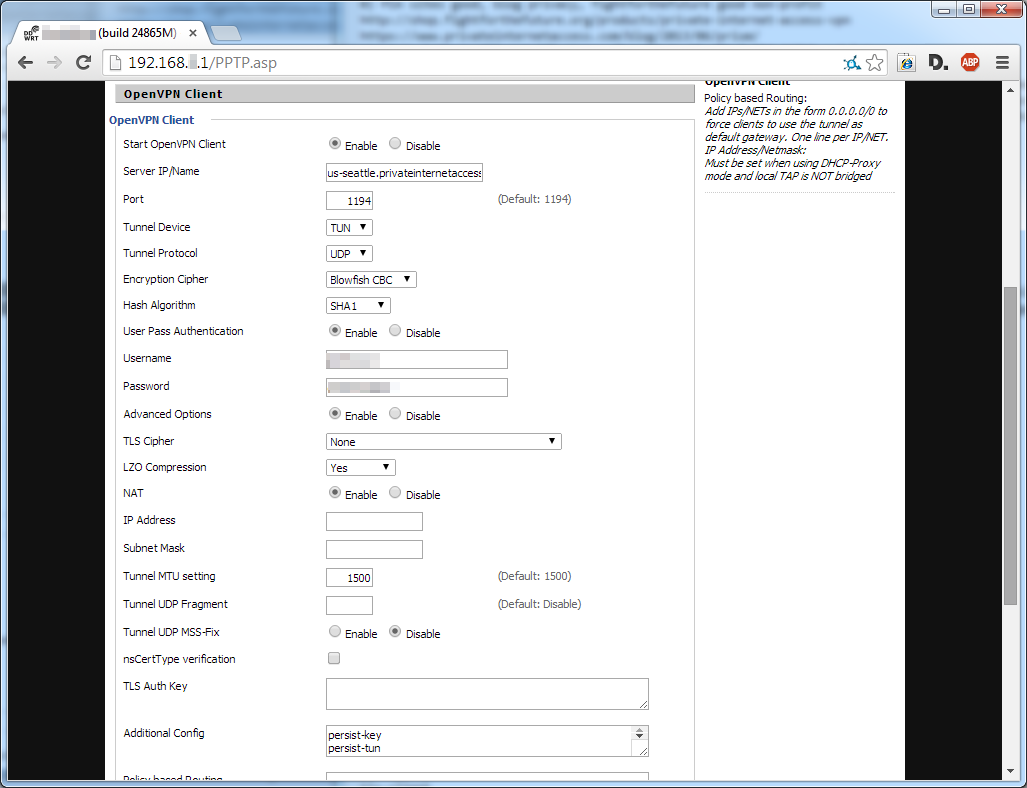Disable the Start OpenVPN Client option
The width and height of the screenshot is (1027, 788).
[395, 143]
